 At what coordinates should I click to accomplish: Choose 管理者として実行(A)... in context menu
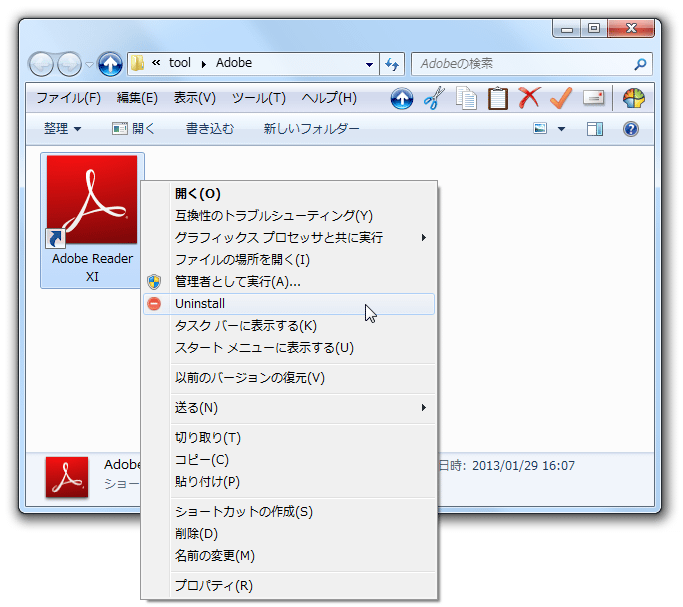click(x=289, y=282)
